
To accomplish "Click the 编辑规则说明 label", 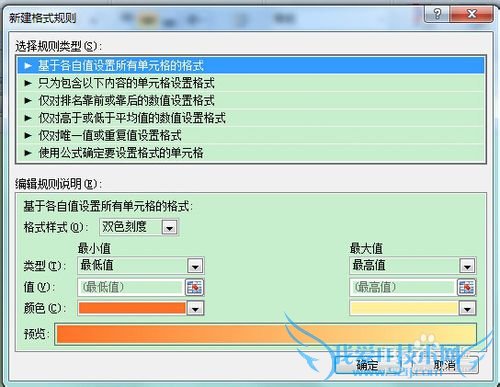I will click(59, 184).
